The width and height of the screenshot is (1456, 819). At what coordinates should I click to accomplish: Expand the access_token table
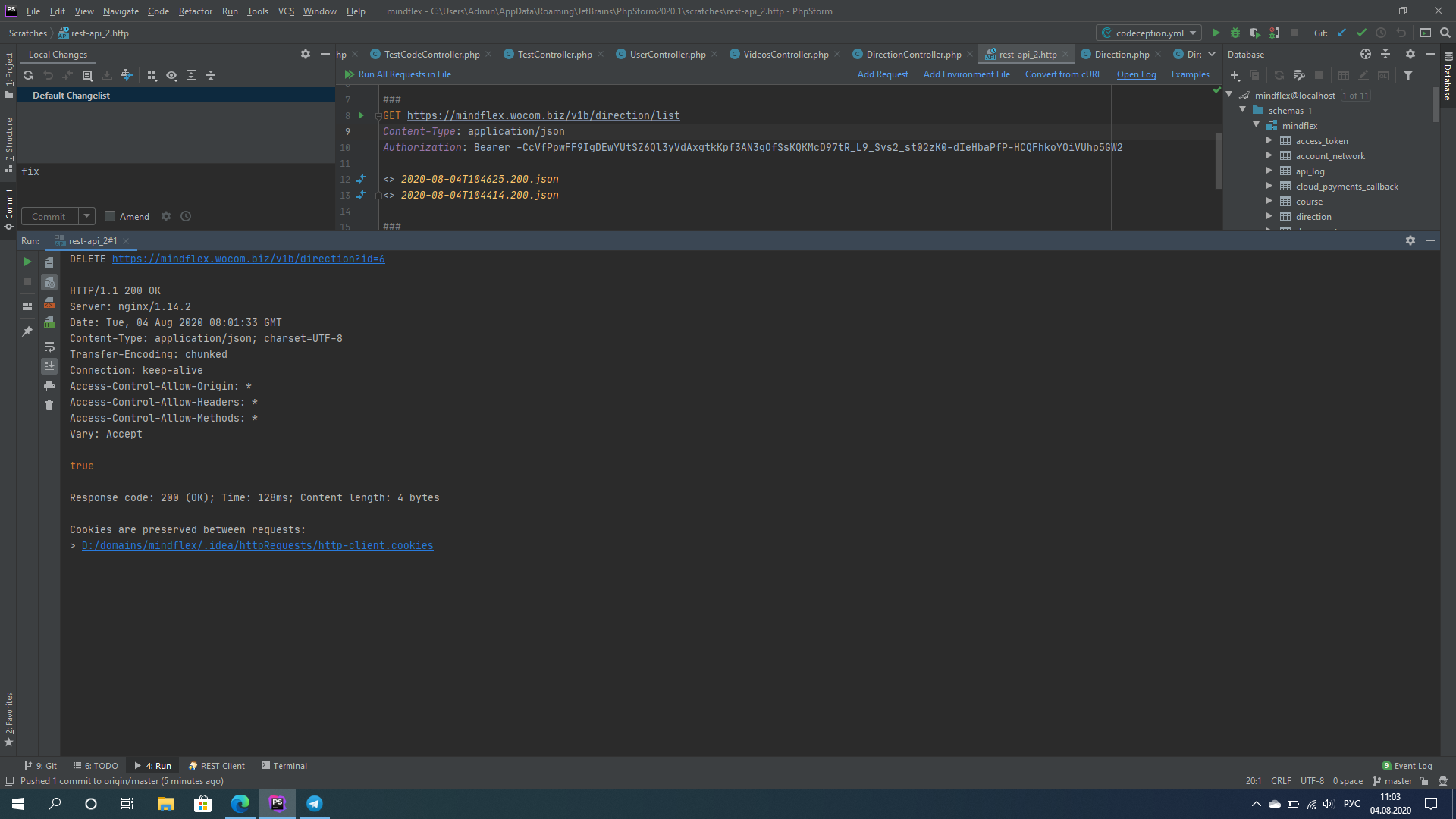click(x=1269, y=140)
